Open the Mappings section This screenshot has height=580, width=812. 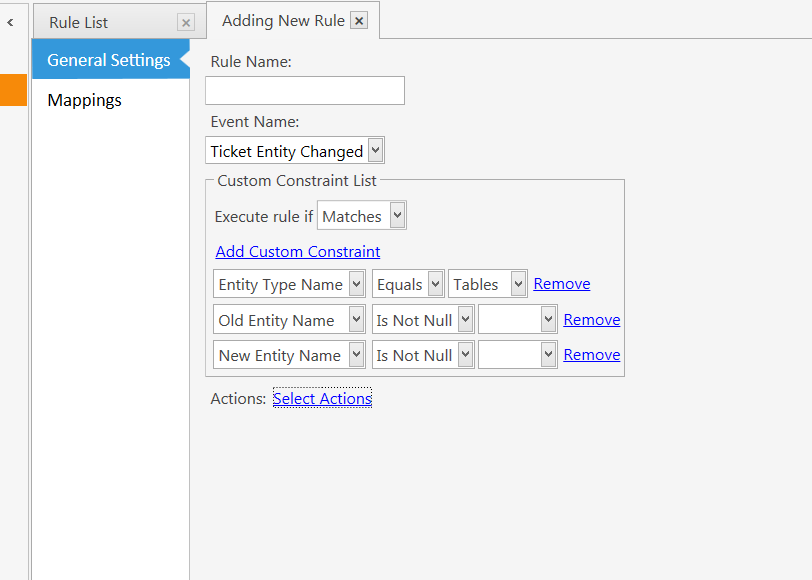pos(84,100)
